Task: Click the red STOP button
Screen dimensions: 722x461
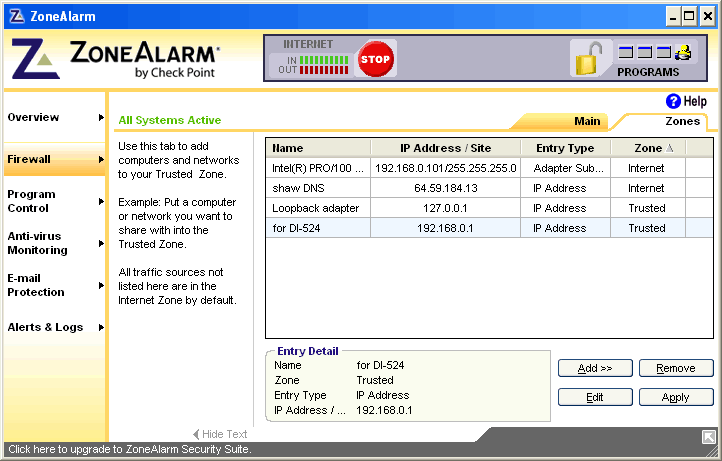Action: 376,59
